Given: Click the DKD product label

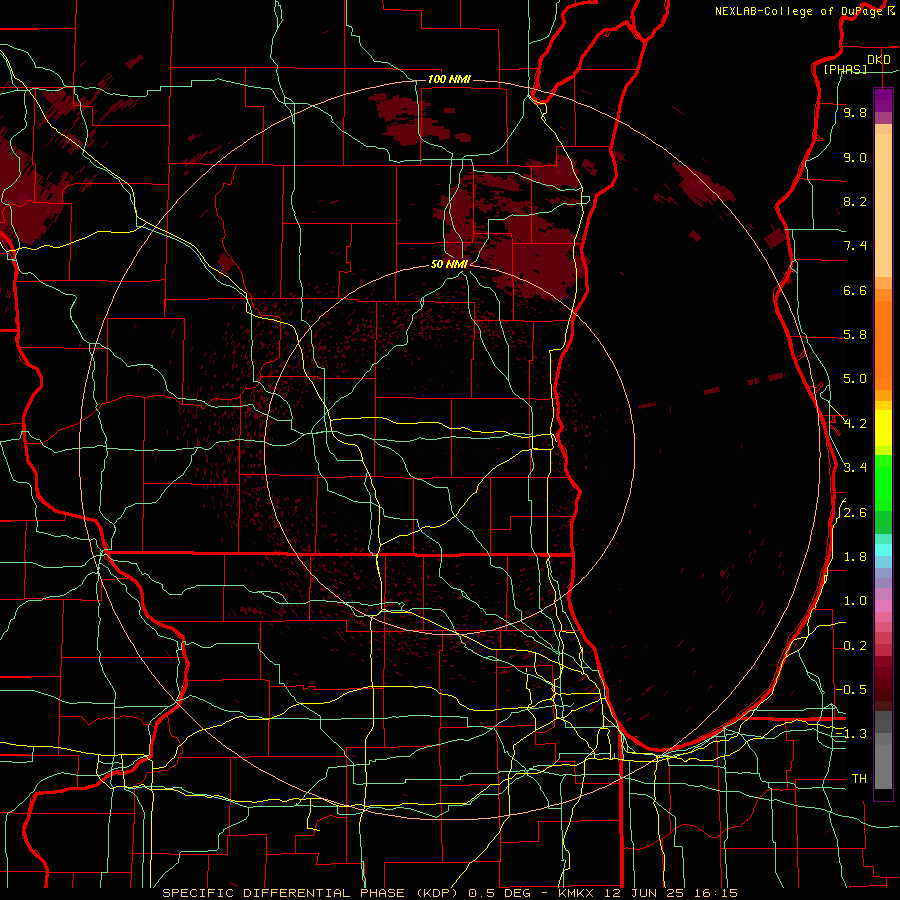Looking at the screenshot, I should pos(879,60).
